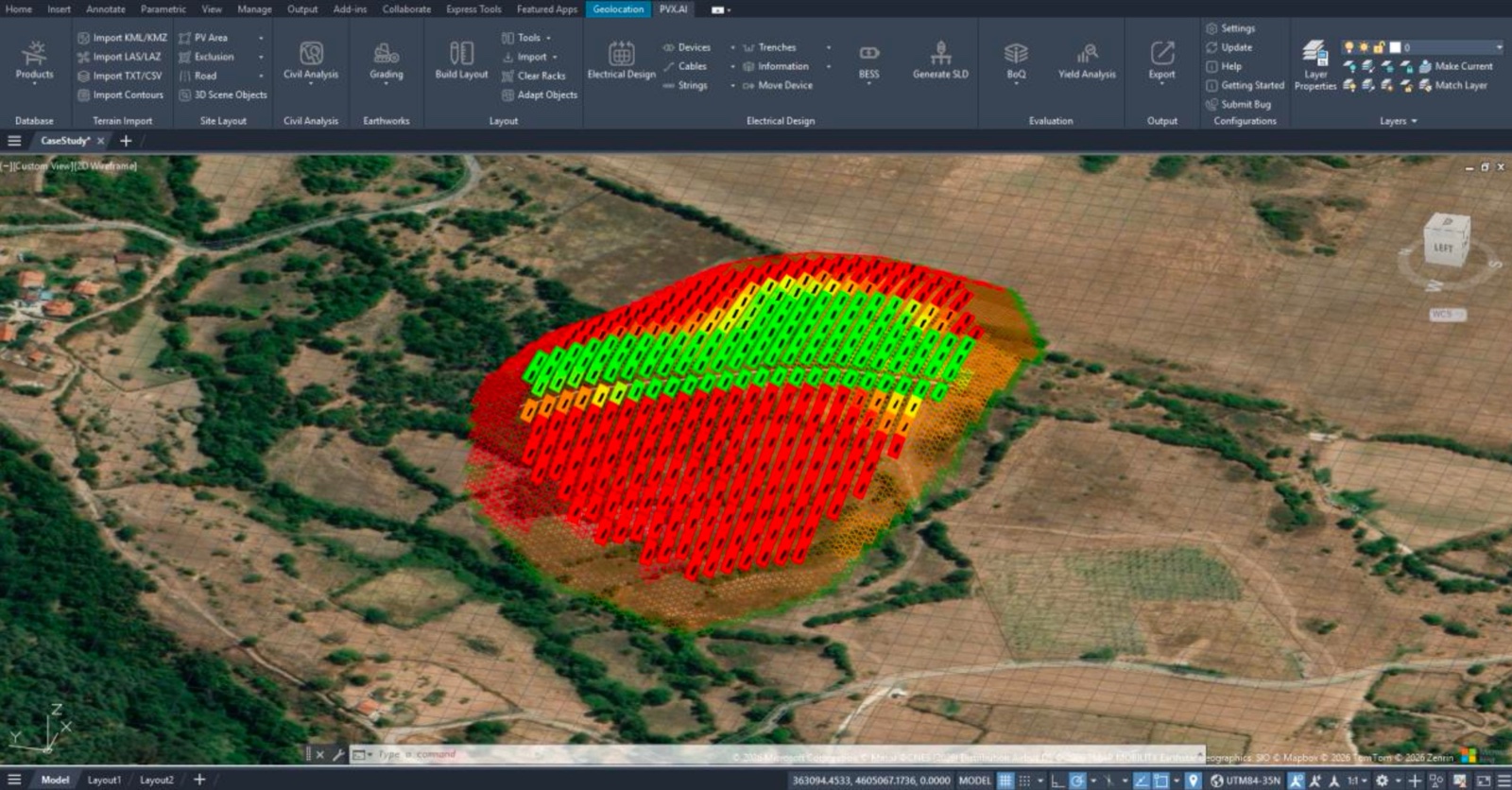1512x790 pixels.
Task: Toggle ortho mode in status bar
Action: (x=1057, y=781)
